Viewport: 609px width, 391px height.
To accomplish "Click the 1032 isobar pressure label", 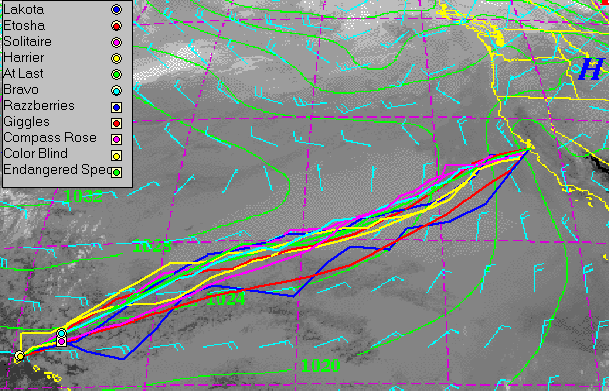I will point(84,196).
